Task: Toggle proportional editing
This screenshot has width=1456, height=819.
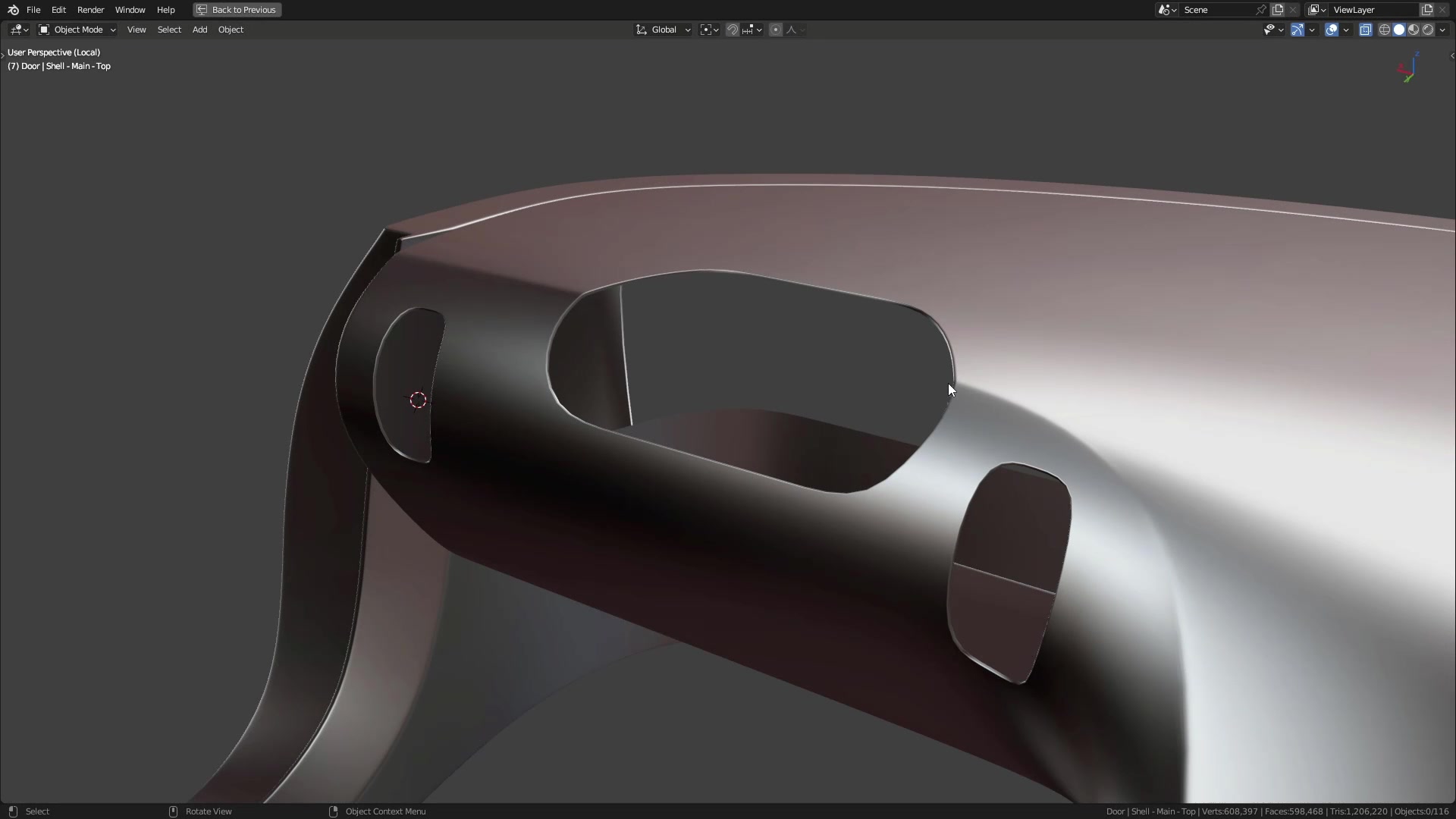Action: click(x=776, y=30)
